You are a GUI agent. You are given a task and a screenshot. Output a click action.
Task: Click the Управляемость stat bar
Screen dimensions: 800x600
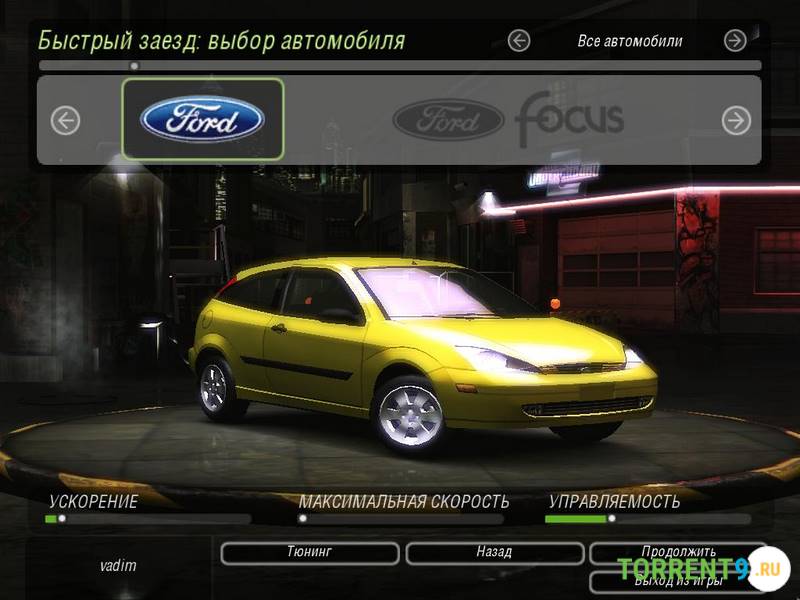coord(647,519)
